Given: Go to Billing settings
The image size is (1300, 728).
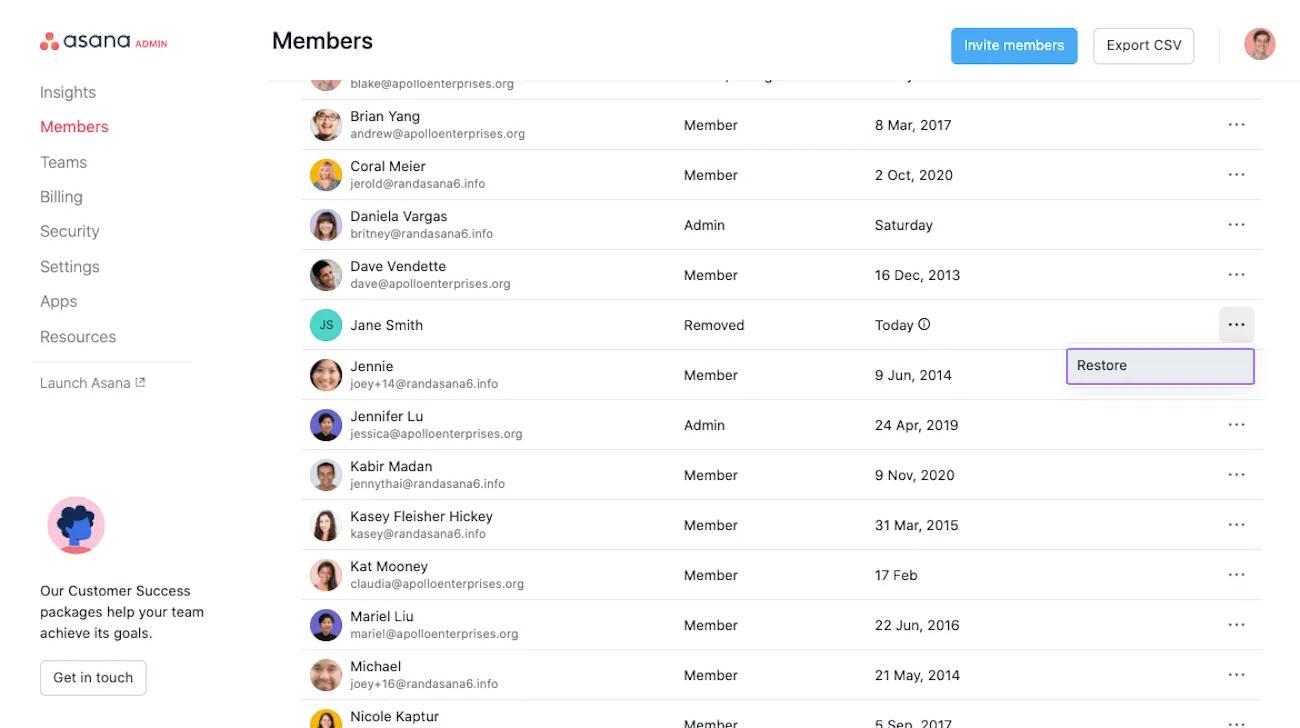Looking at the screenshot, I should [x=61, y=196].
